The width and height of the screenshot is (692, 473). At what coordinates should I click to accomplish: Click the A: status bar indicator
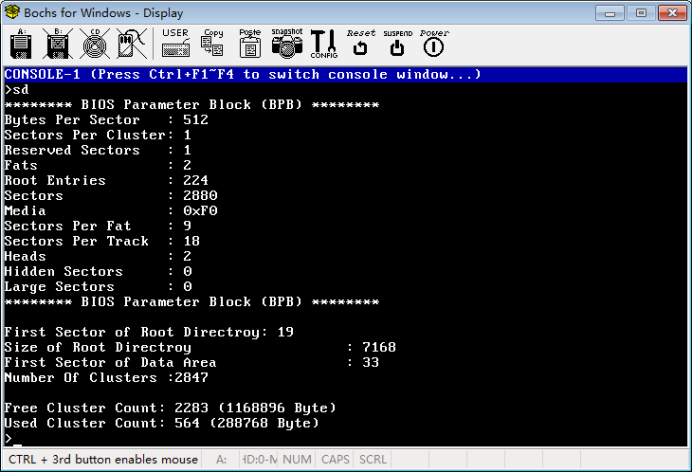tap(222, 460)
